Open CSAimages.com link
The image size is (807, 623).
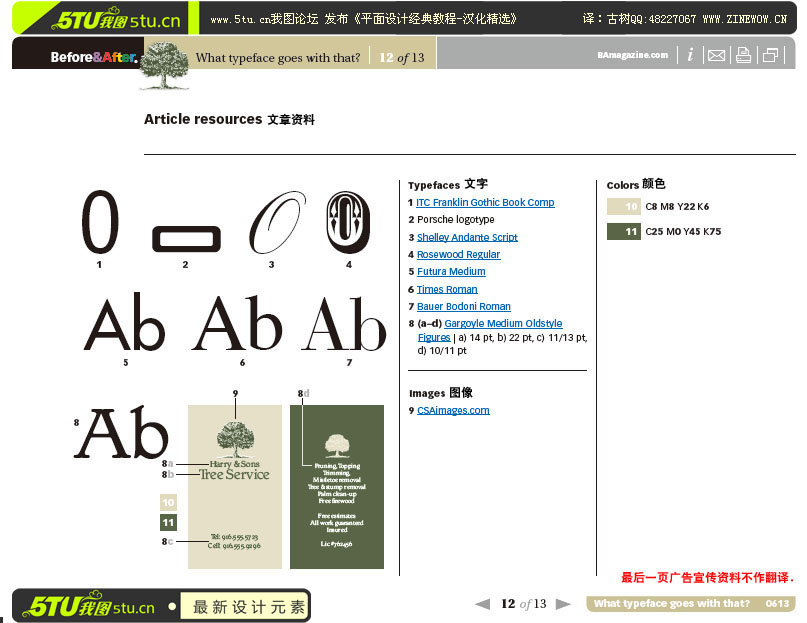tap(453, 410)
